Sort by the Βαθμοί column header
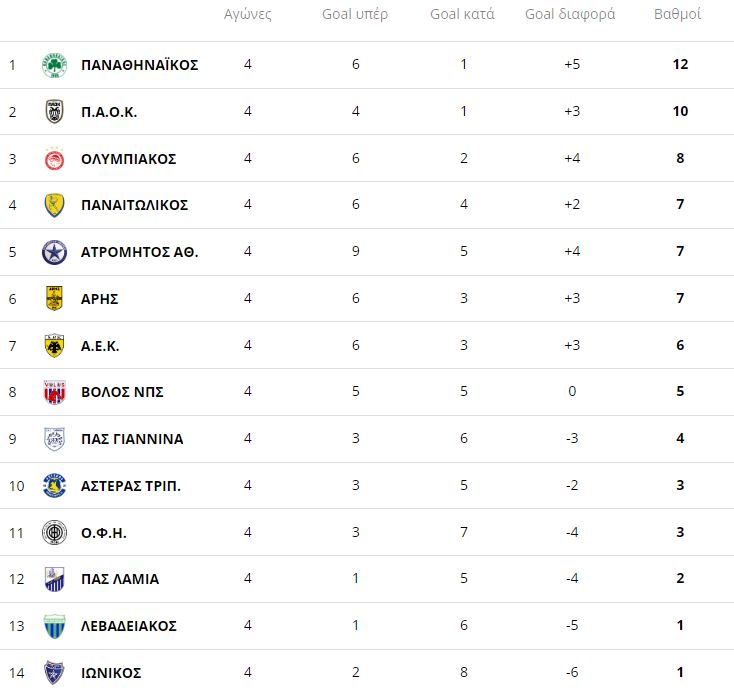Image resolution: width=734 pixels, height=694 pixels. coord(677,15)
